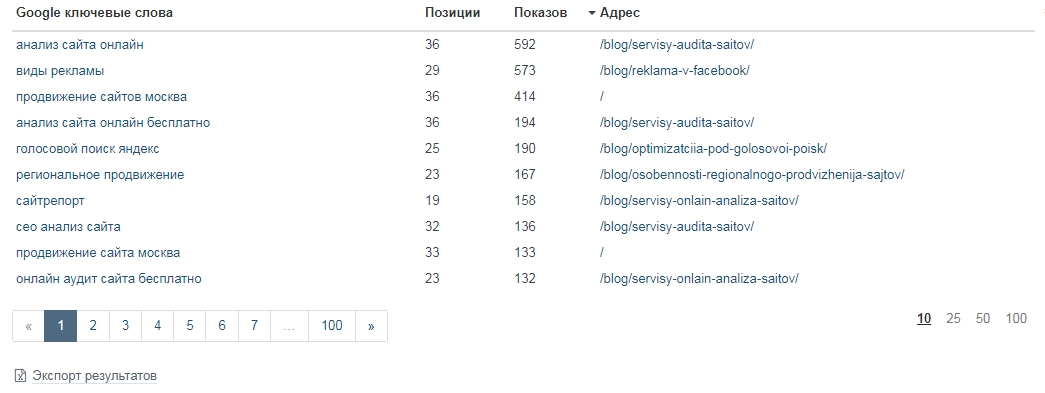Click the pagination ellipsis item
This screenshot has height=393, width=1045.
click(289, 326)
